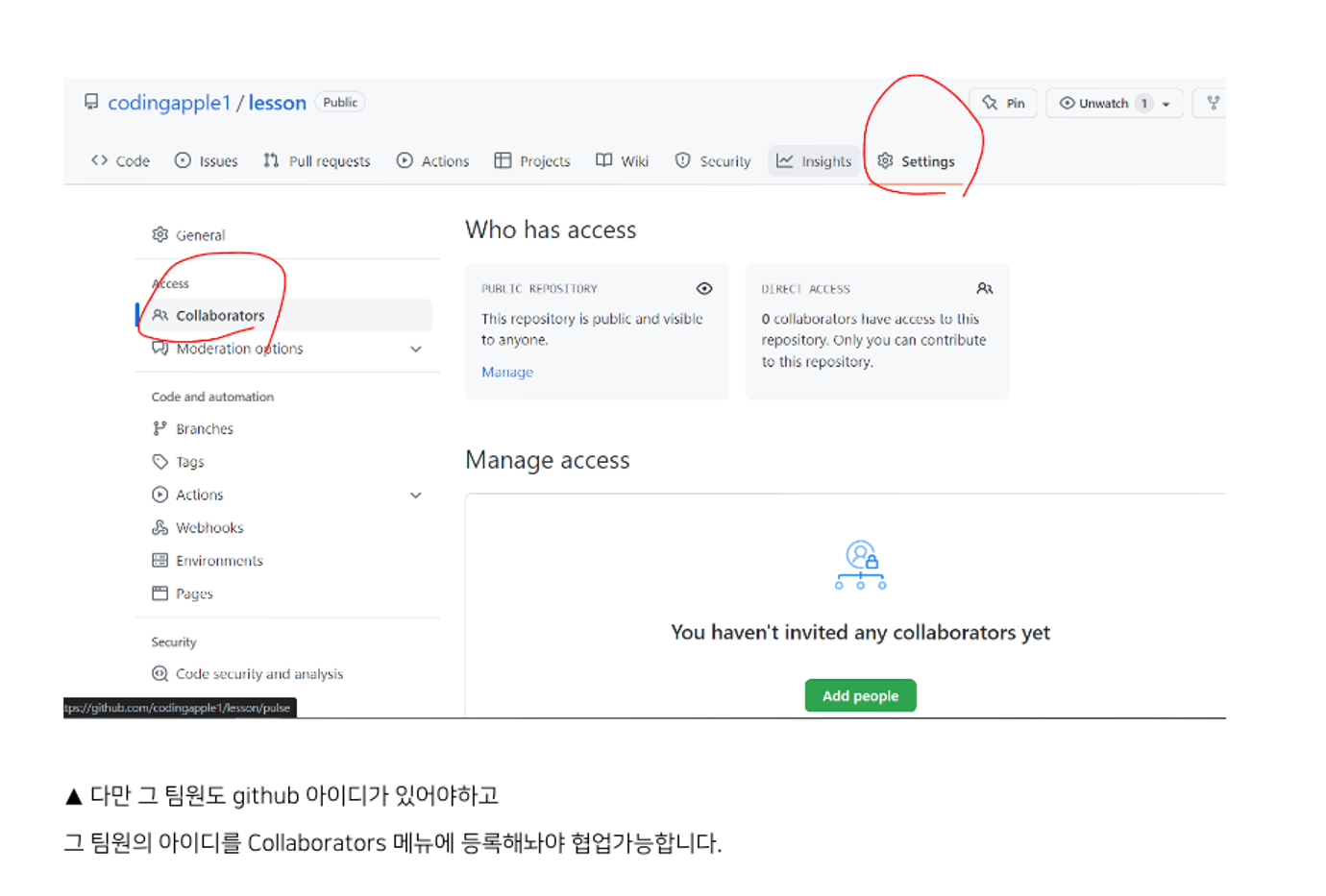
Task: Click the gear icon beside General
Action: coord(160,235)
